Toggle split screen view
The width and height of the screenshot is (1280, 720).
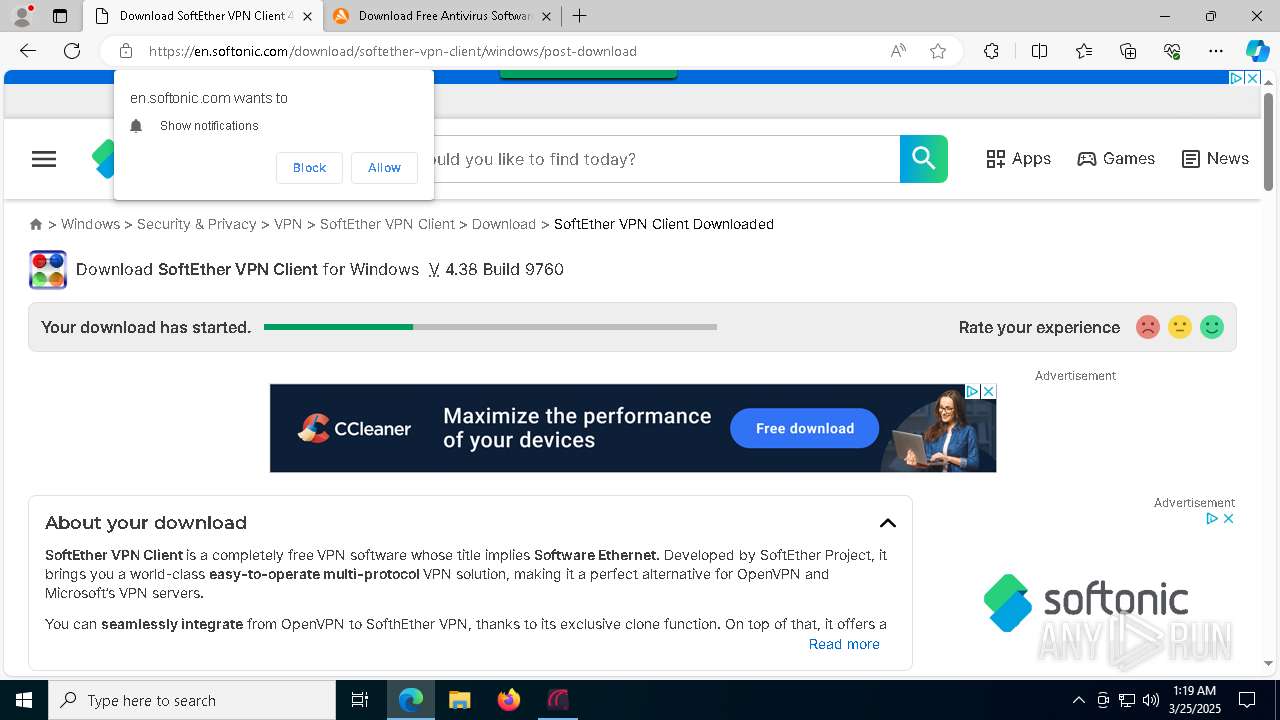tap(1039, 51)
